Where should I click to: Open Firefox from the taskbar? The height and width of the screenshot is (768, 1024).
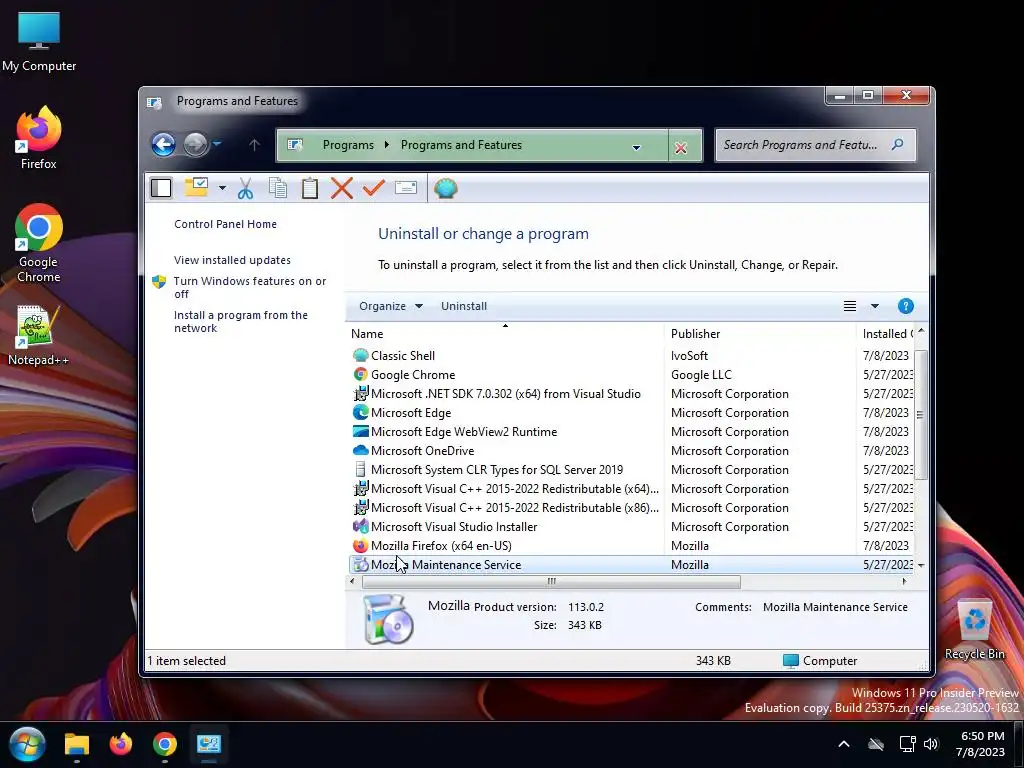pos(121,744)
